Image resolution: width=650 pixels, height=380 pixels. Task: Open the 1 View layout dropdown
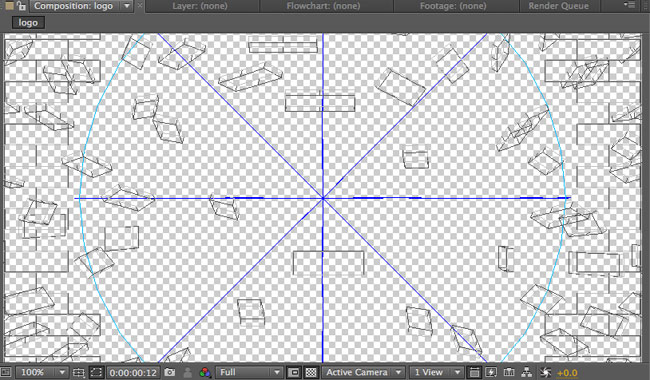click(x=437, y=372)
